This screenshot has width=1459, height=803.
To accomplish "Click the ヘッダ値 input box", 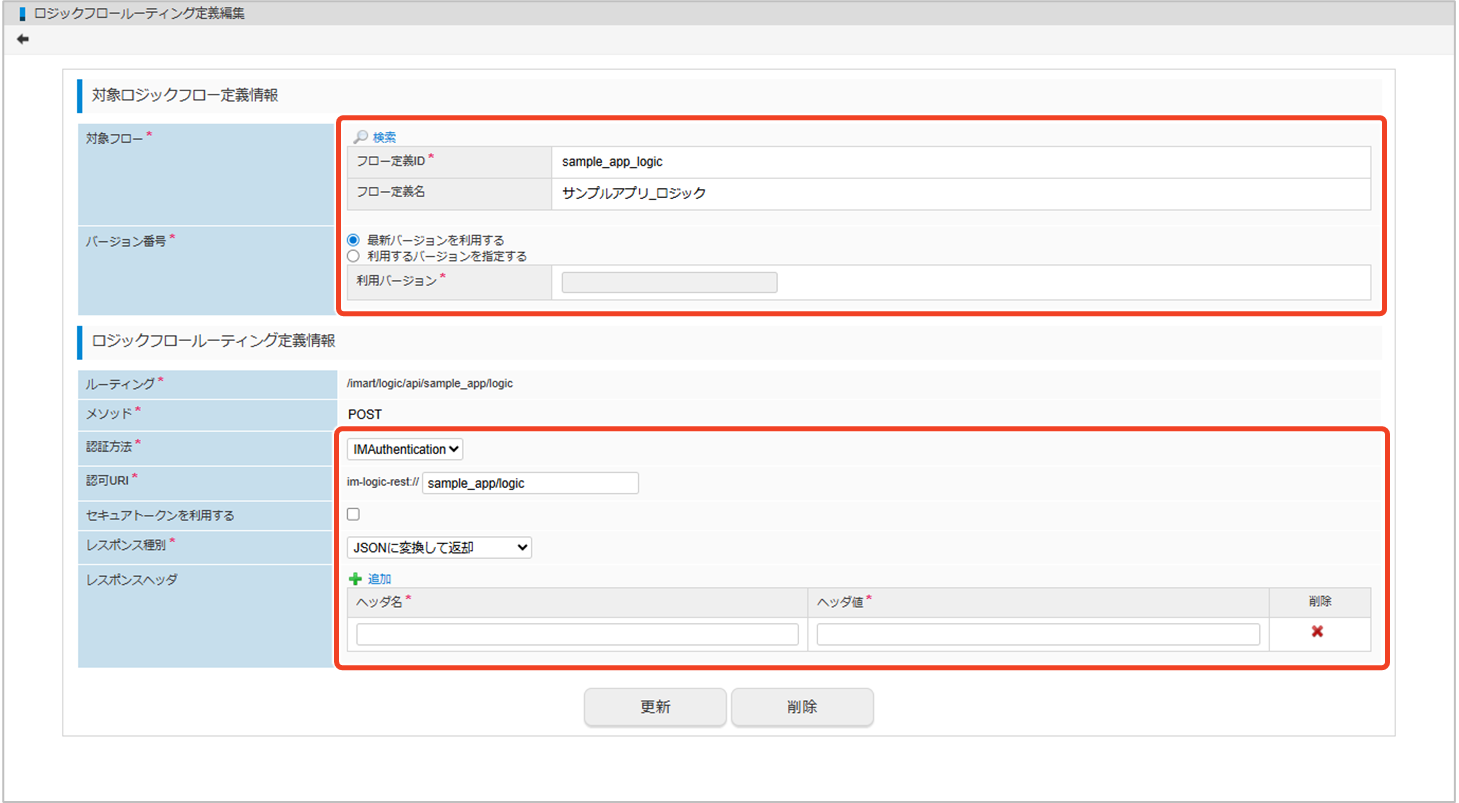I will click(x=1037, y=634).
